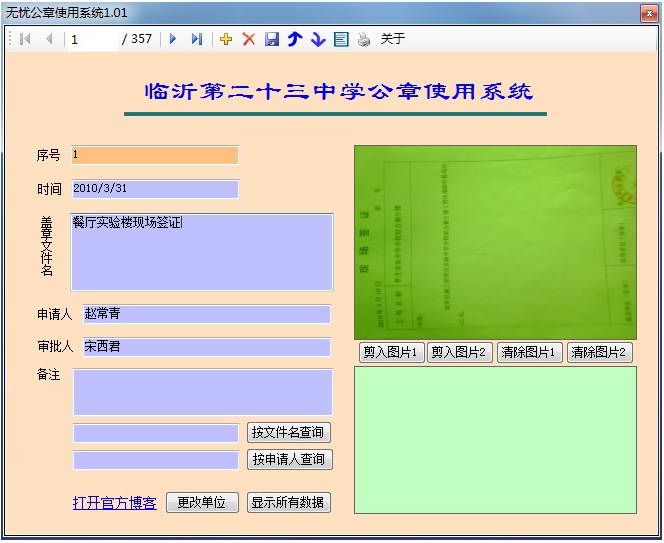This screenshot has height=543, width=664.
Task: Click the scanned document image thumbnail
Action: pos(495,242)
